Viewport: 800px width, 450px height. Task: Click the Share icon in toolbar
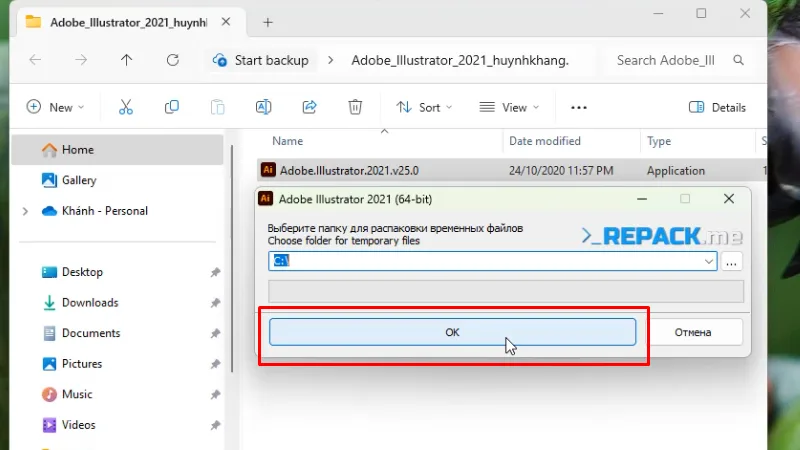(310, 107)
